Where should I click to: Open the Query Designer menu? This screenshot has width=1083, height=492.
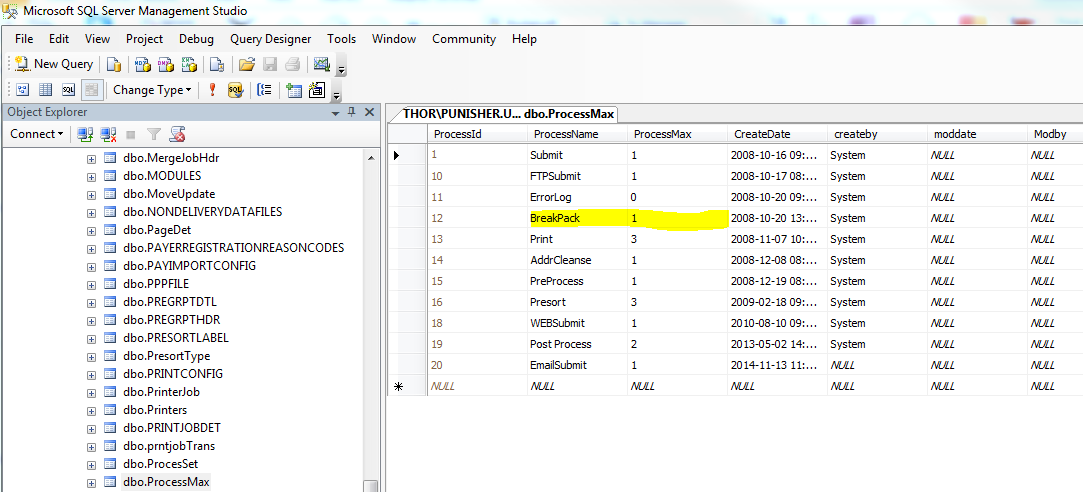click(x=271, y=39)
